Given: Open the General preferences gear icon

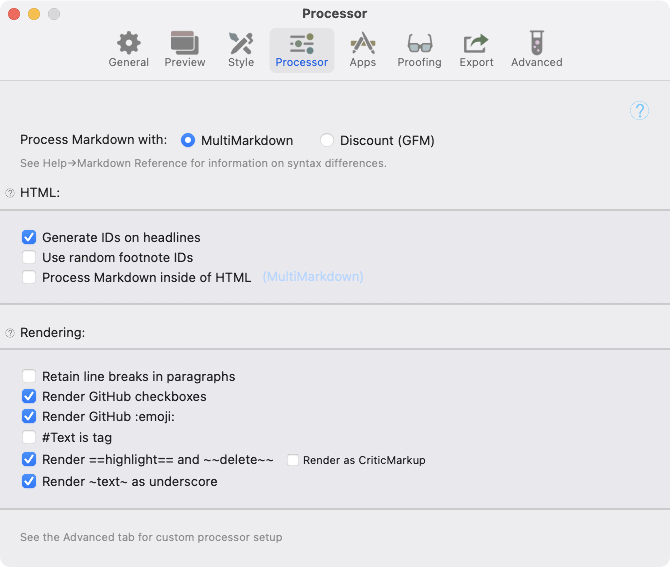Looking at the screenshot, I should [129, 43].
